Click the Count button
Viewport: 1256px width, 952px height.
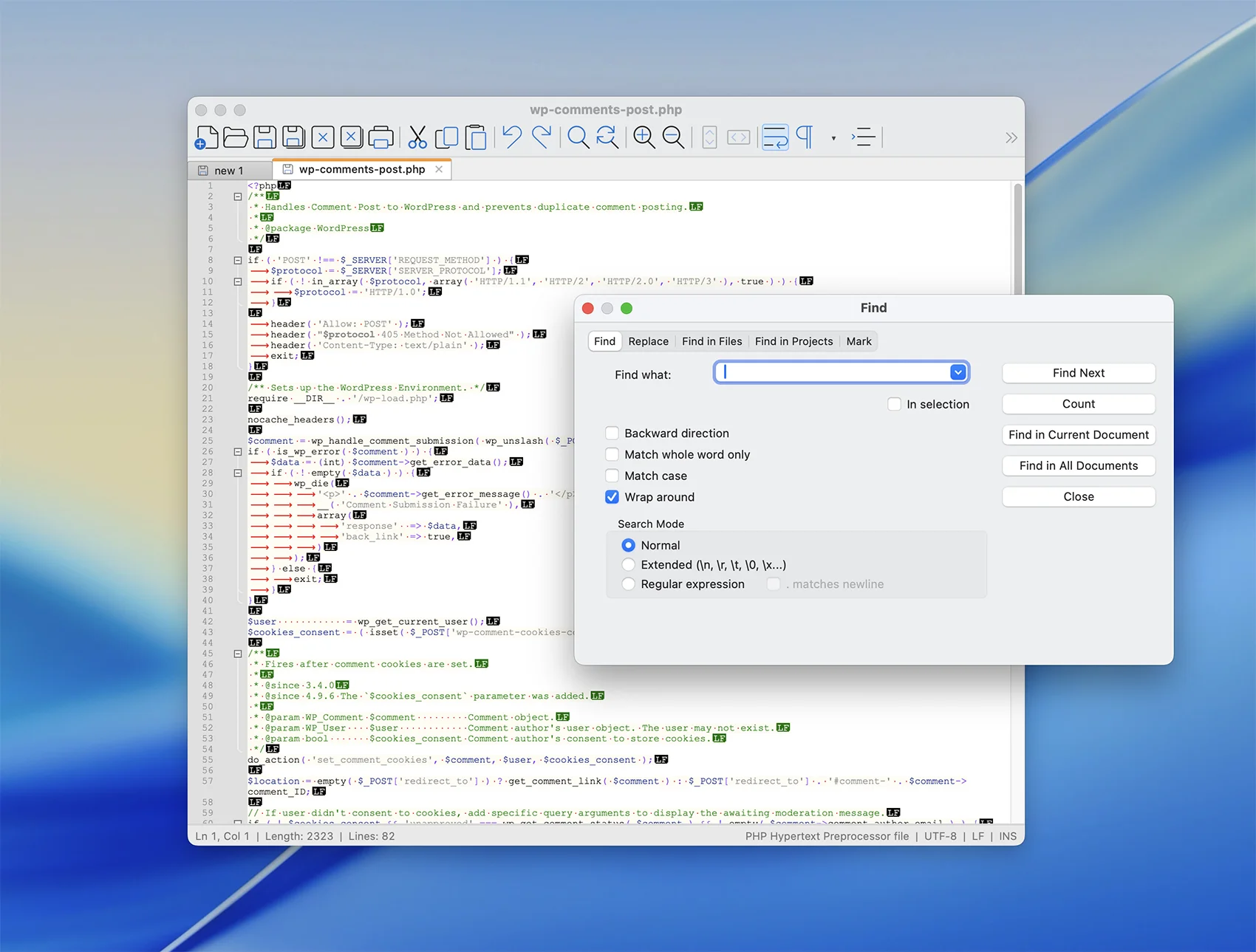point(1078,404)
